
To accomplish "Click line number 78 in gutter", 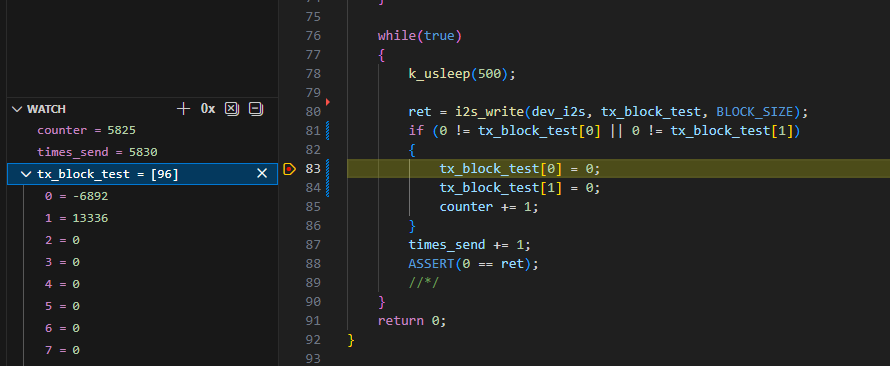I will point(313,74).
